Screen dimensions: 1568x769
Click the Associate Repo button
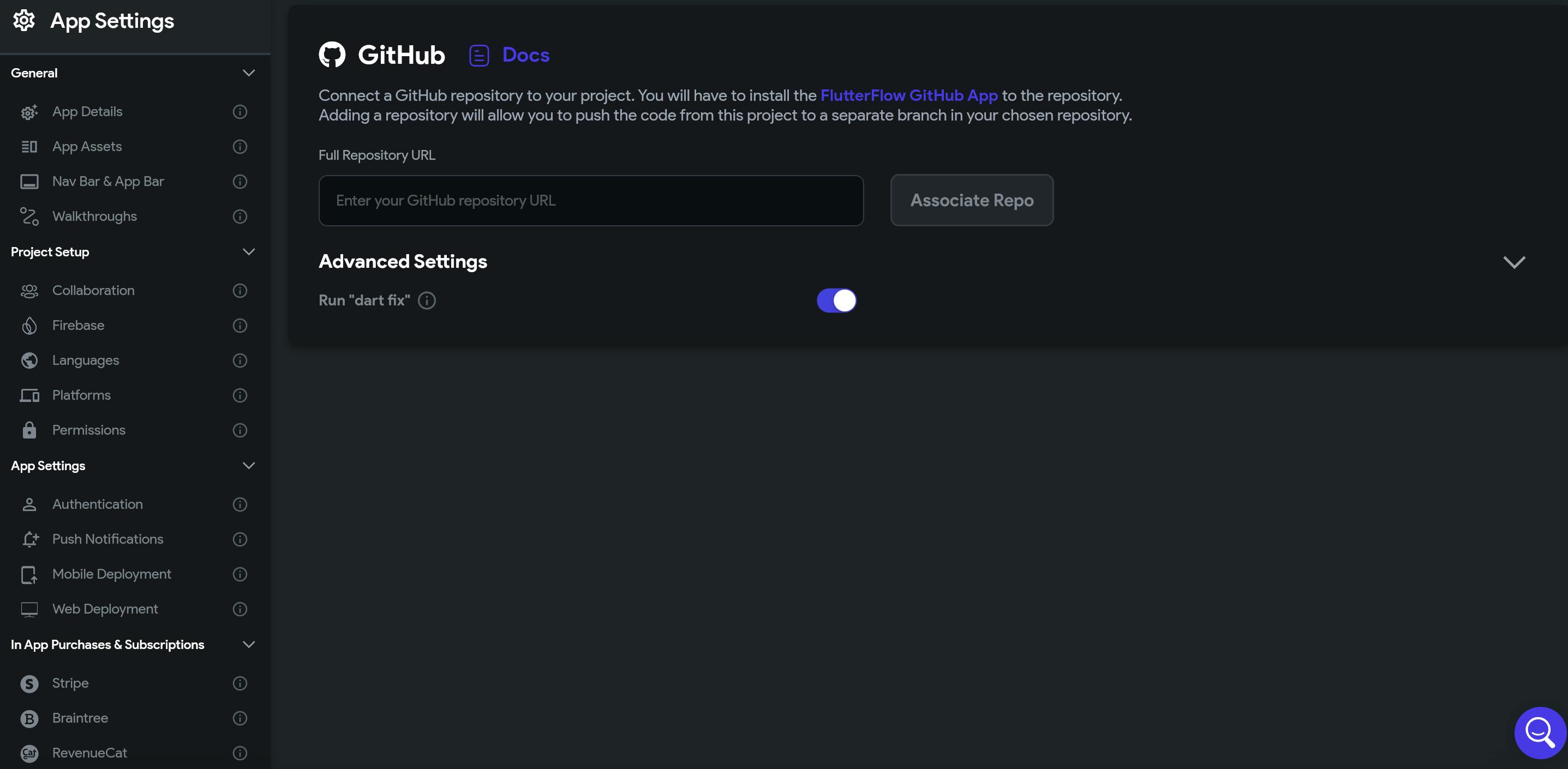(x=972, y=200)
